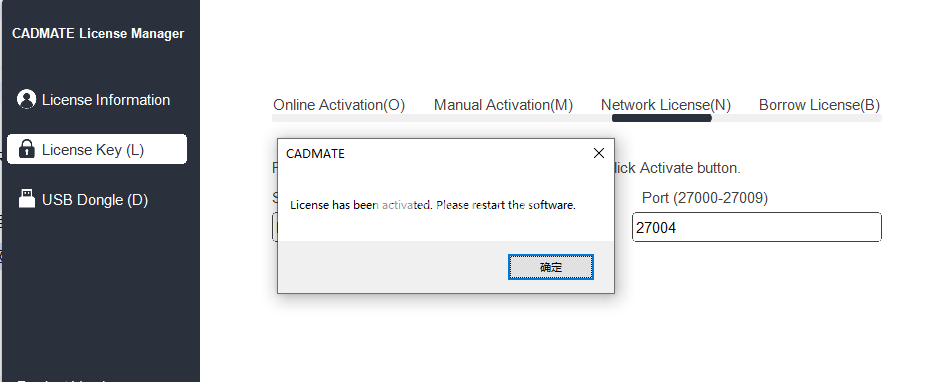Close the CADMATE dialog with X
Image resolution: width=929 pixels, height=382 pixels.
[599, 153]
